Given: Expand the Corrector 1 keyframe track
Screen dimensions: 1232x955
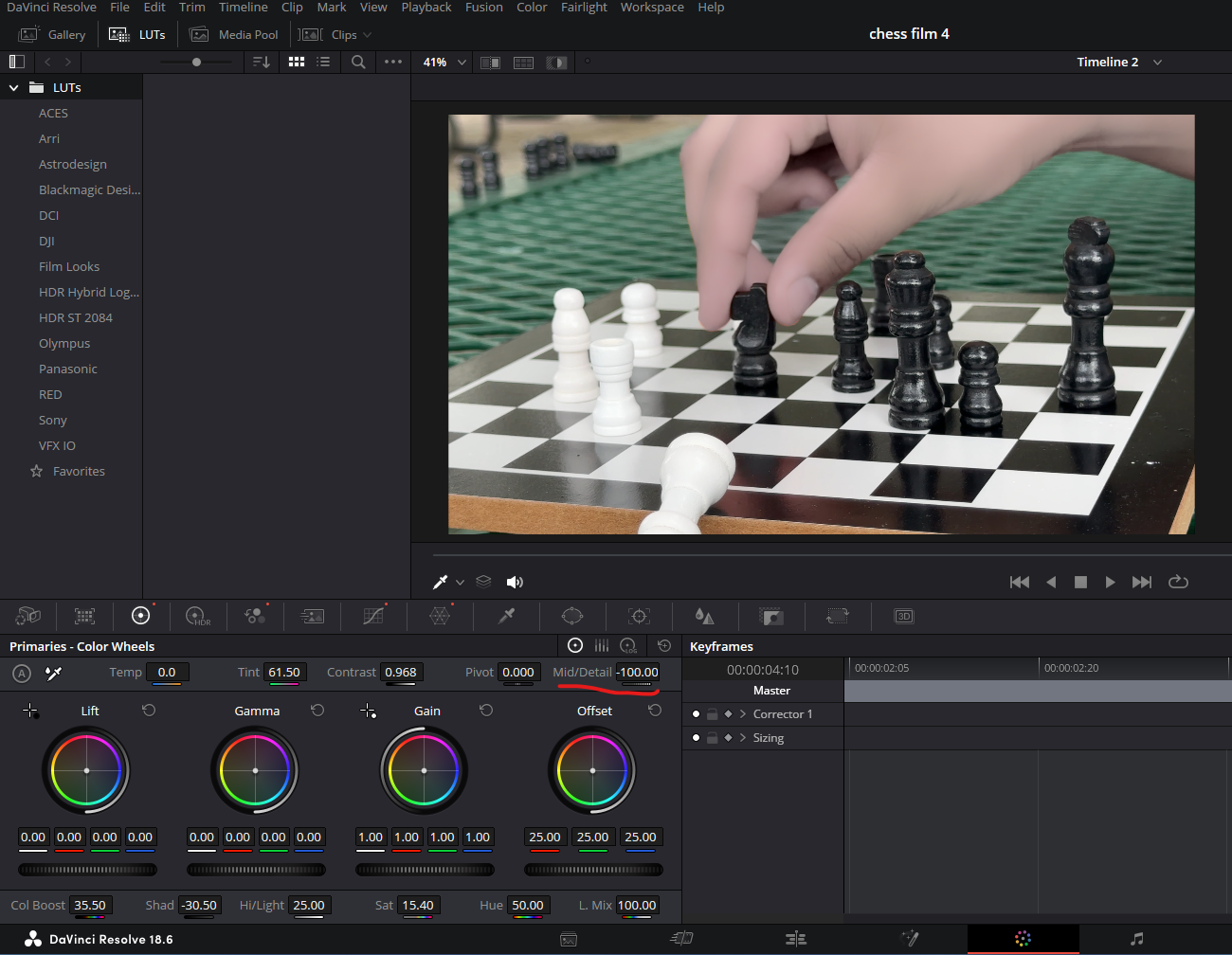Looking at the screenshot, I should click(x=743, y=714).
